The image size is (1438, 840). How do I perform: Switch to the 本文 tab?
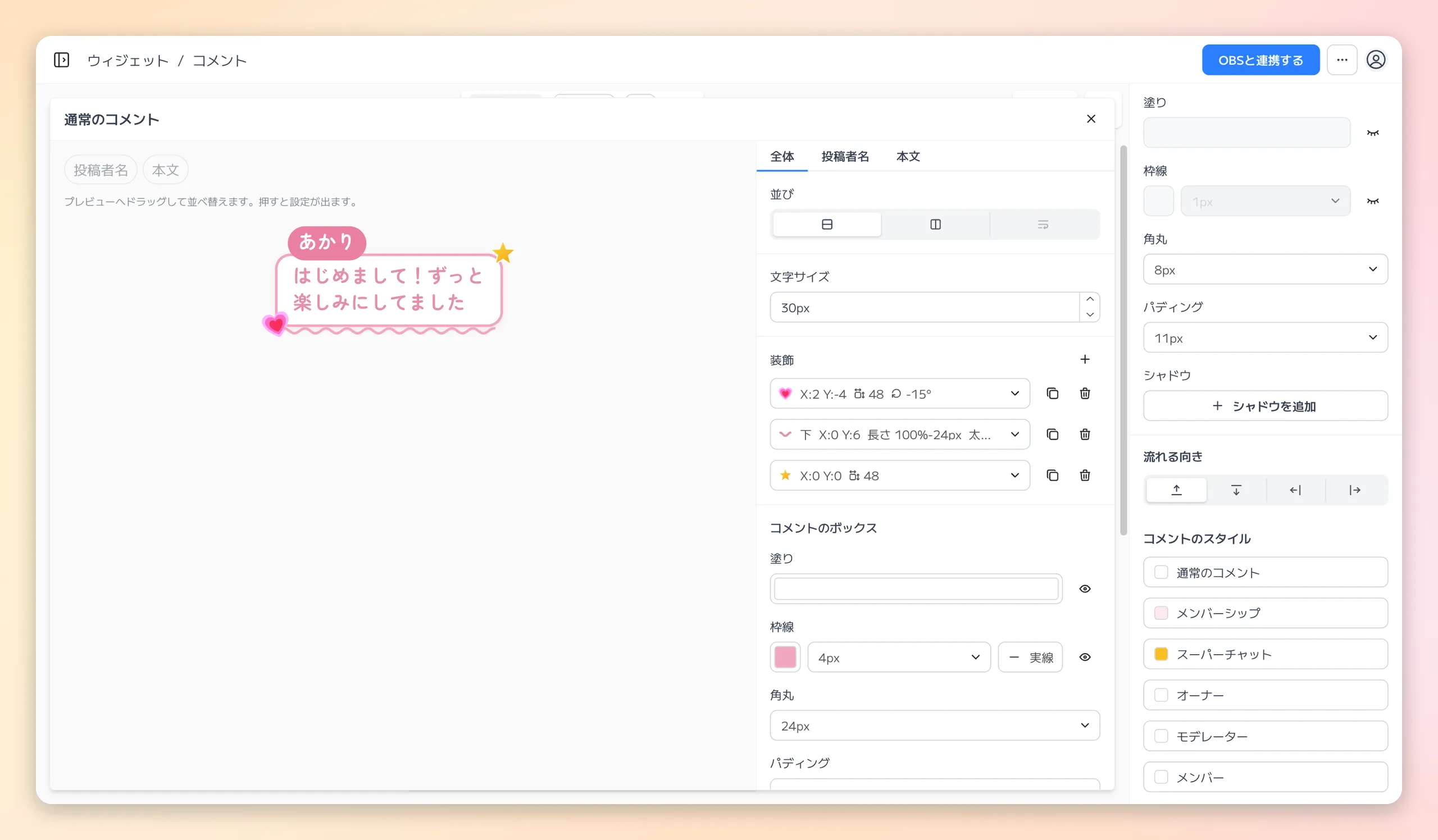point(908,156)
